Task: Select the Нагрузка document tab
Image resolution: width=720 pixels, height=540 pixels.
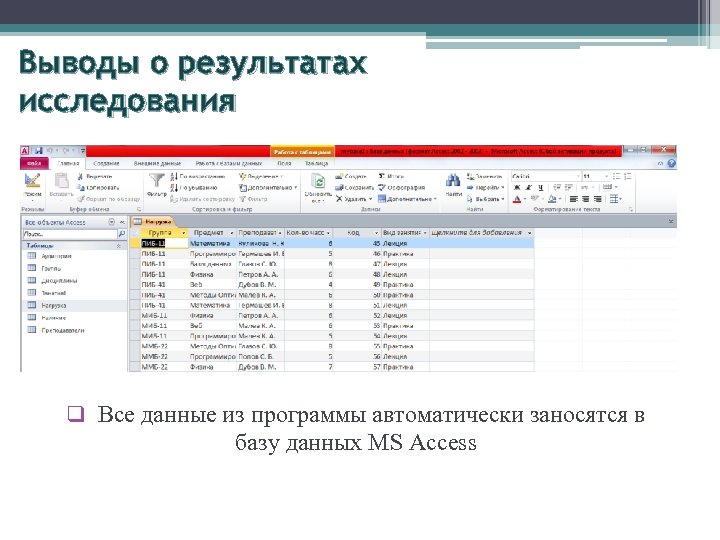Action: point(152,221)
